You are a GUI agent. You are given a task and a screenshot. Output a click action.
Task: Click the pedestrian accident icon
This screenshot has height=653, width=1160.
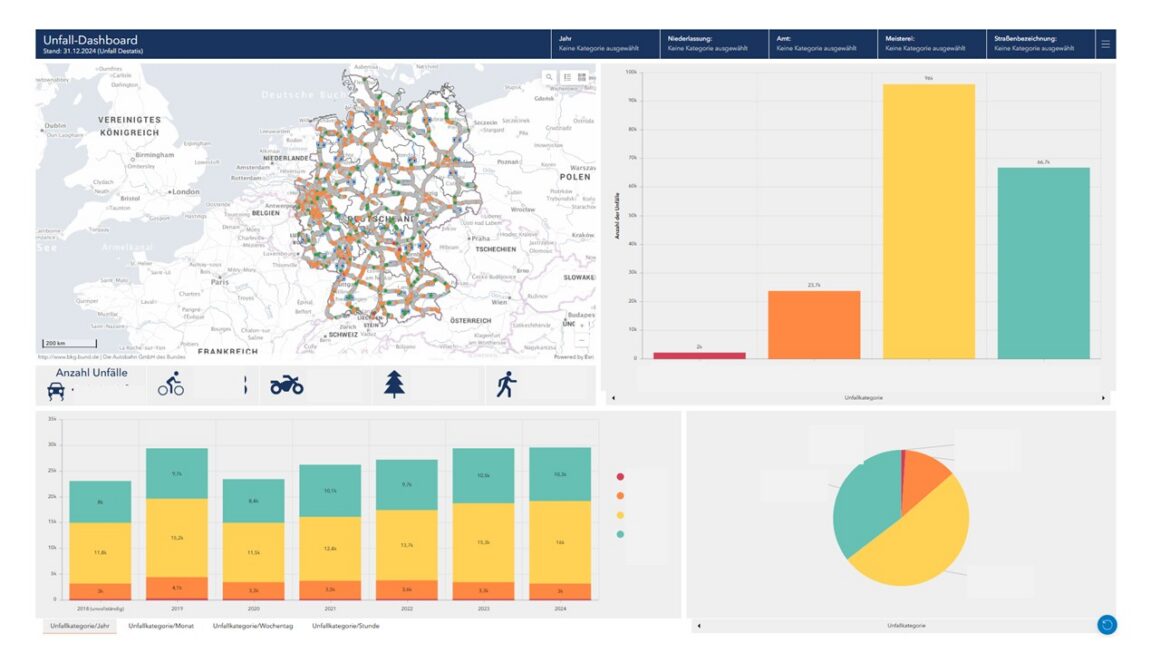pyautogui.click(x=506, y=385)
